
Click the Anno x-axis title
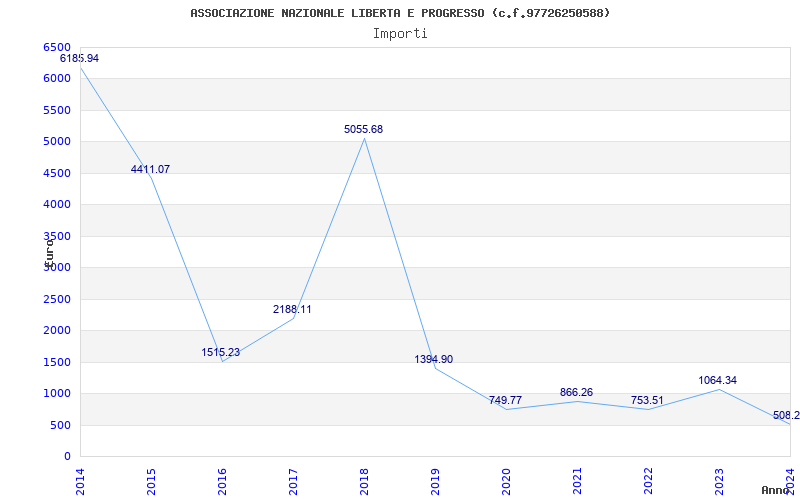point(776,490)
